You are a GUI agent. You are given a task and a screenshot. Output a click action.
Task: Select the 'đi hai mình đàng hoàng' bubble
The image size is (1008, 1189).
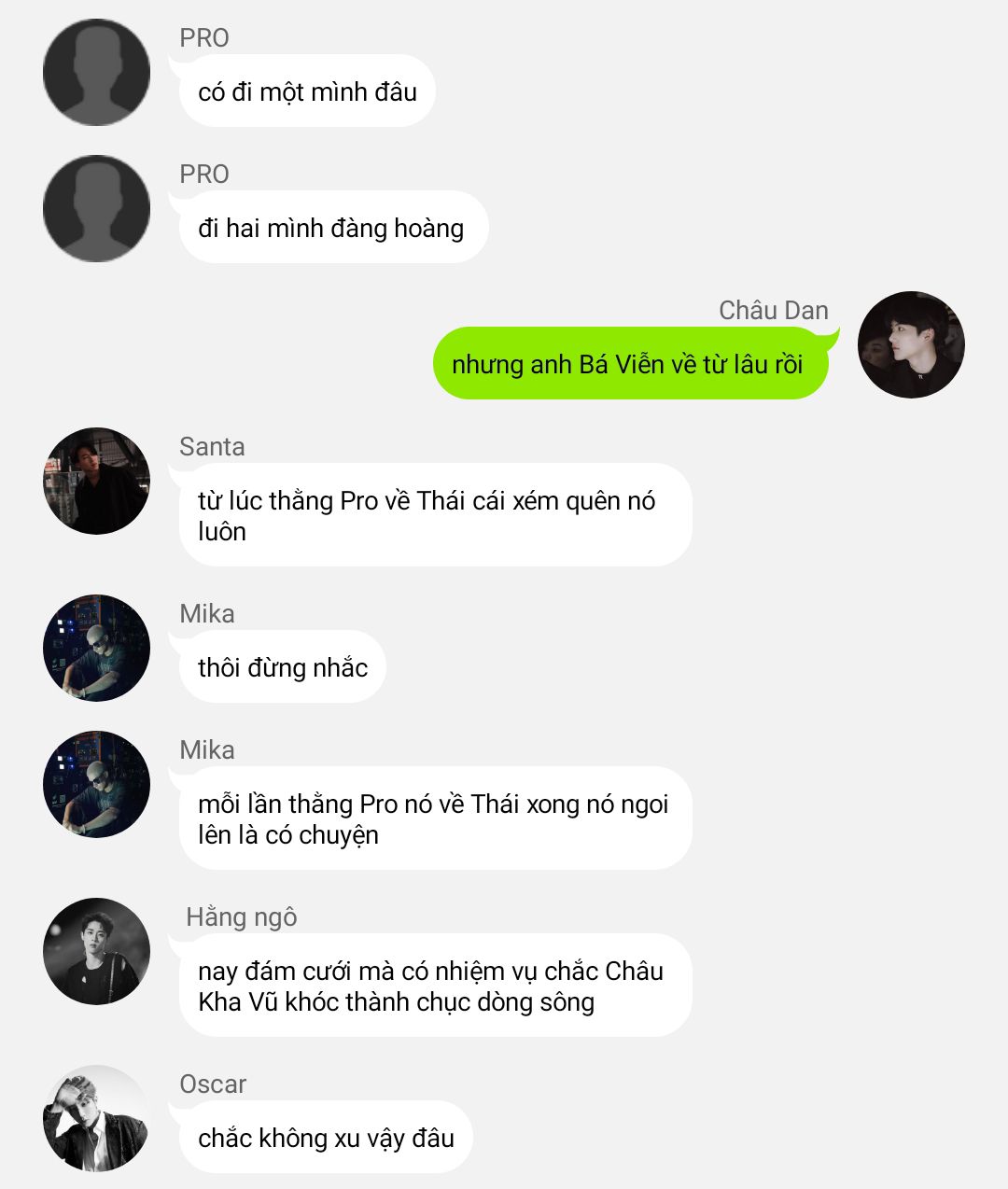[x=333, y=228]
